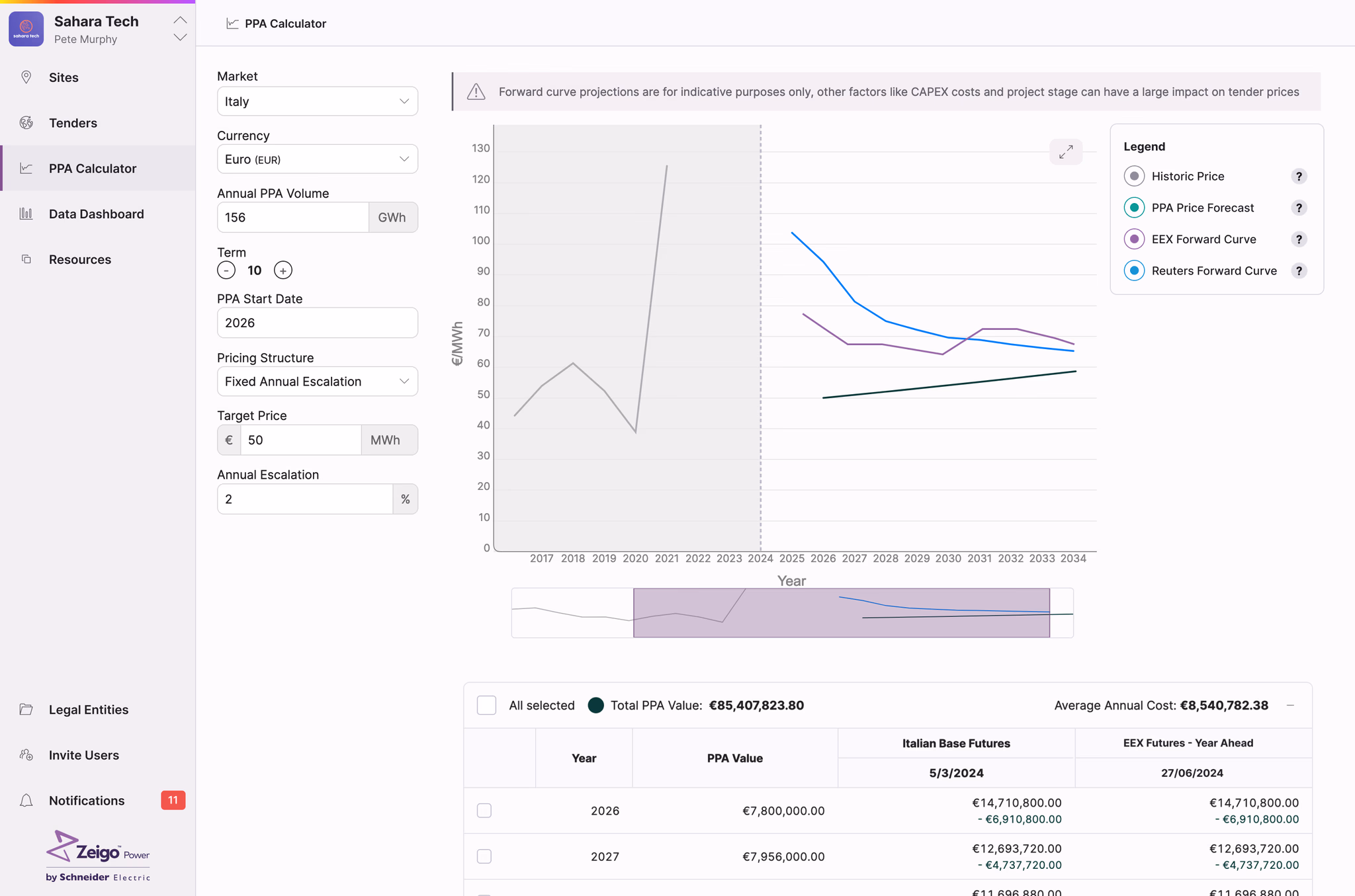Click the Italian Base Futures column header
Screen dimensions: 1355x896
[956, 743]
